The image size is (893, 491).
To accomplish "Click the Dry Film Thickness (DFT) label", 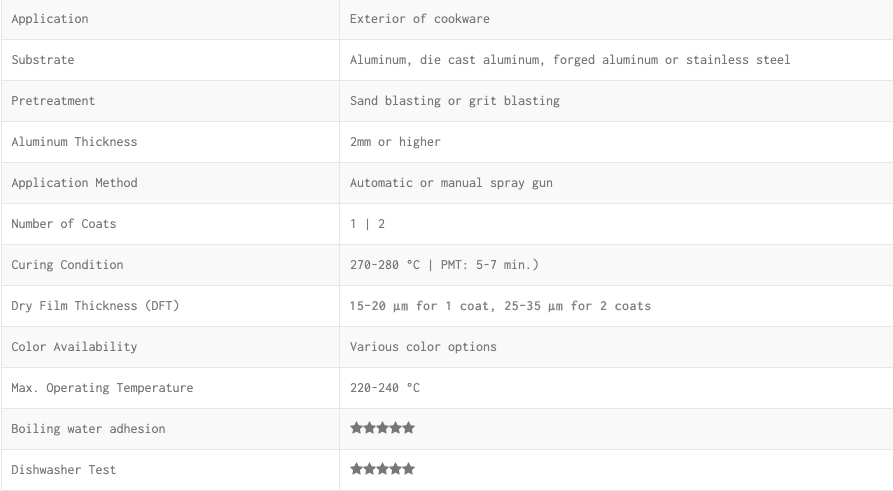I will 95,306.
